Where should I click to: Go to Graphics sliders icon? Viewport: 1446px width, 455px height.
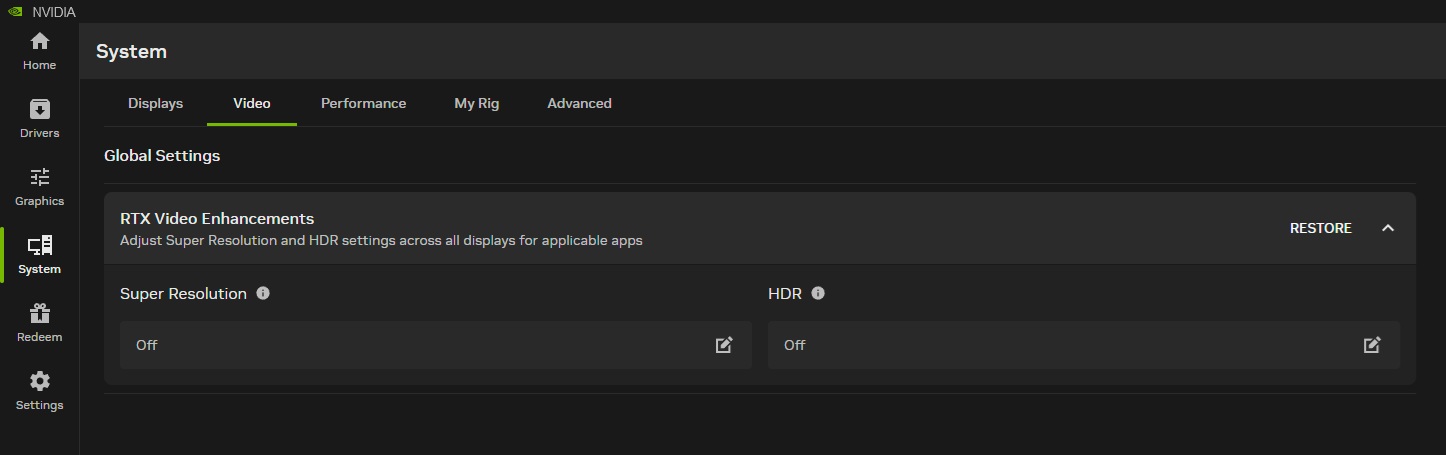pyautogui.click(x=40, y=177)
